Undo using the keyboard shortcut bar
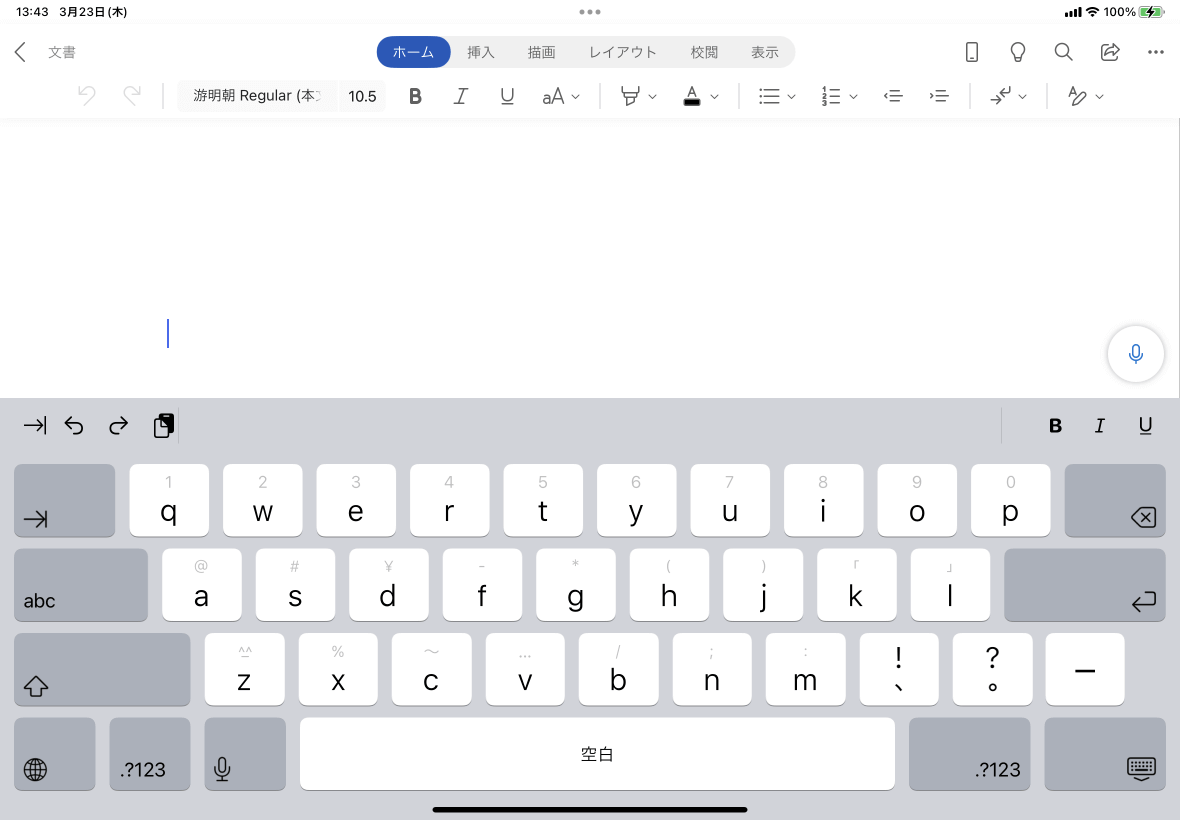The width and height of the screenshot is (1180, 820). click(74, 426)
